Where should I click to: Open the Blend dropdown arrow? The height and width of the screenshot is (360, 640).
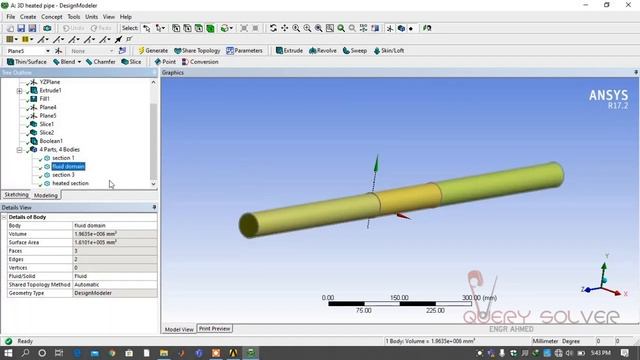[x=79, y=62]
